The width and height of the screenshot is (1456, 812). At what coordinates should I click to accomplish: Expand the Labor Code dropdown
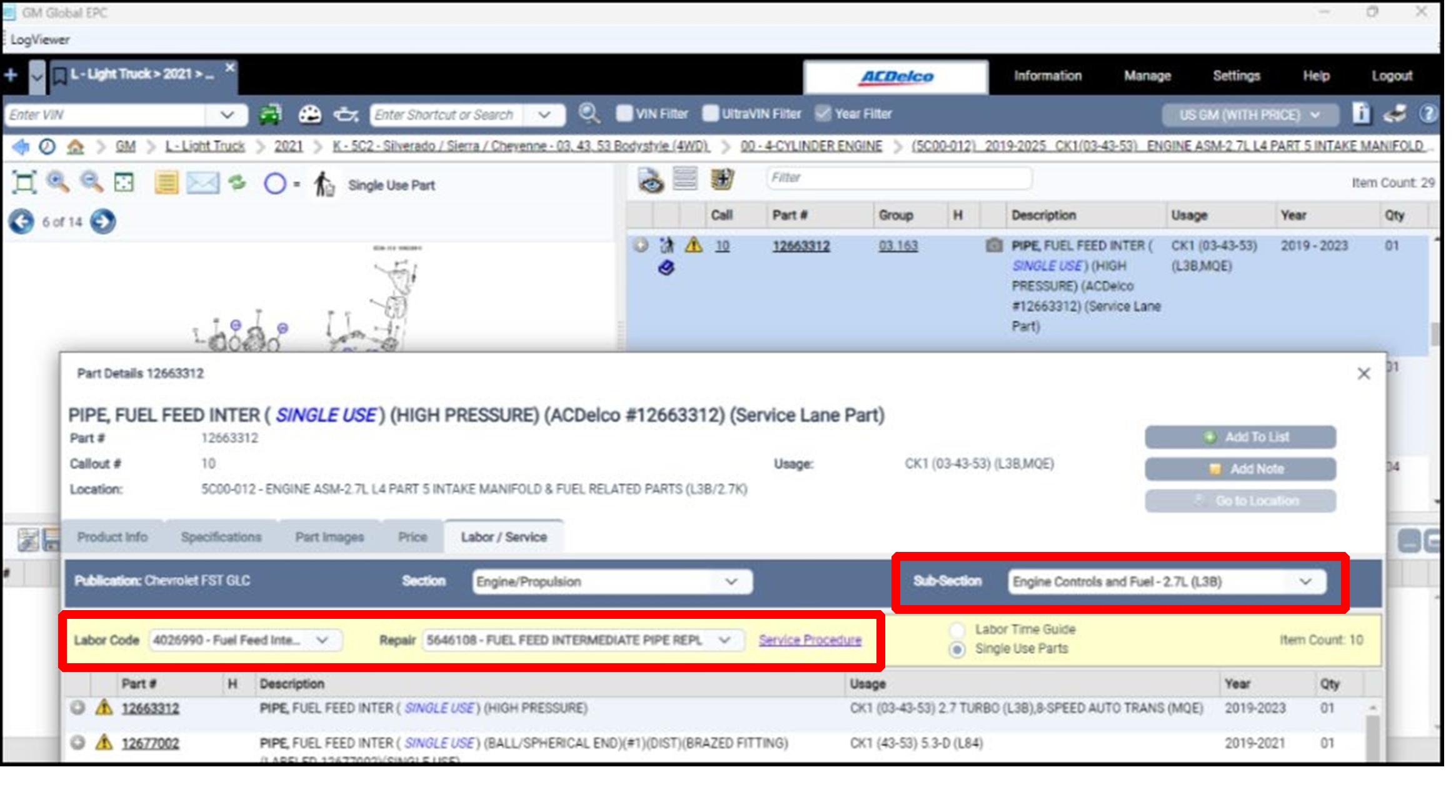tap(321, 640)
